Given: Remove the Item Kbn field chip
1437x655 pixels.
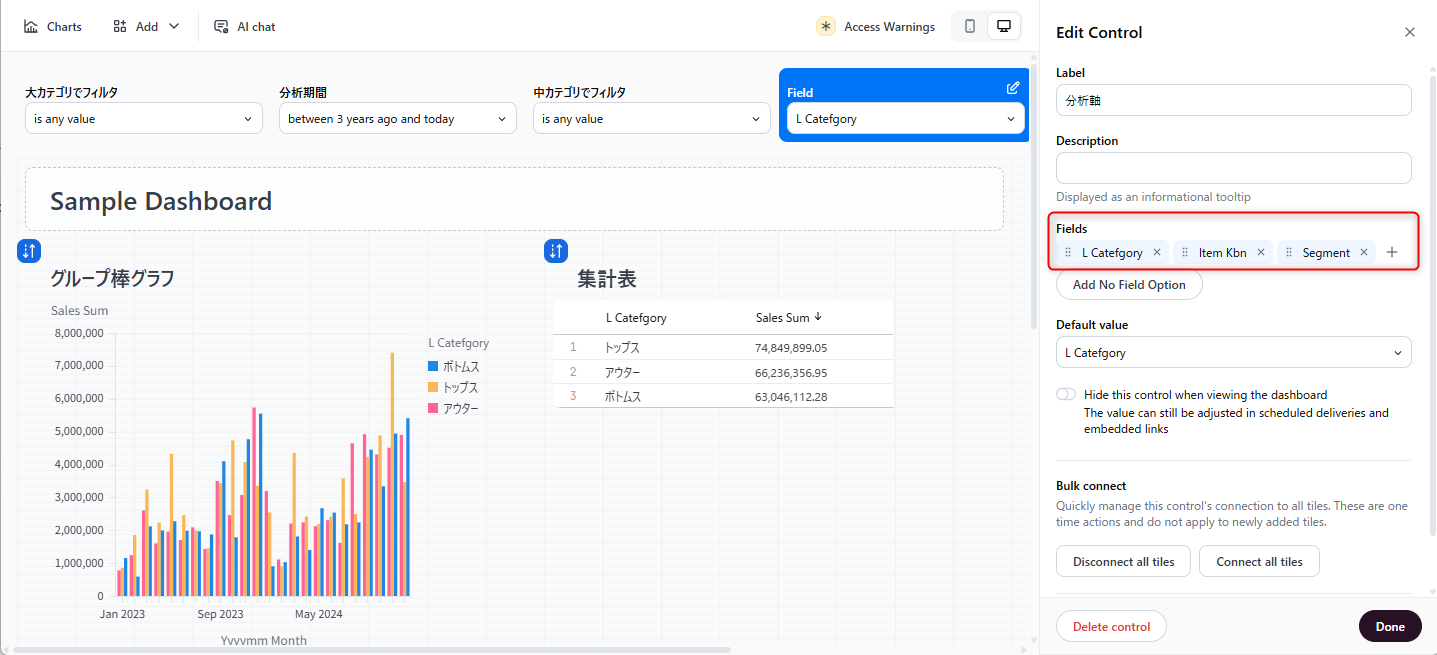Looking at the screenshot, I should [x=1261, y=253].
